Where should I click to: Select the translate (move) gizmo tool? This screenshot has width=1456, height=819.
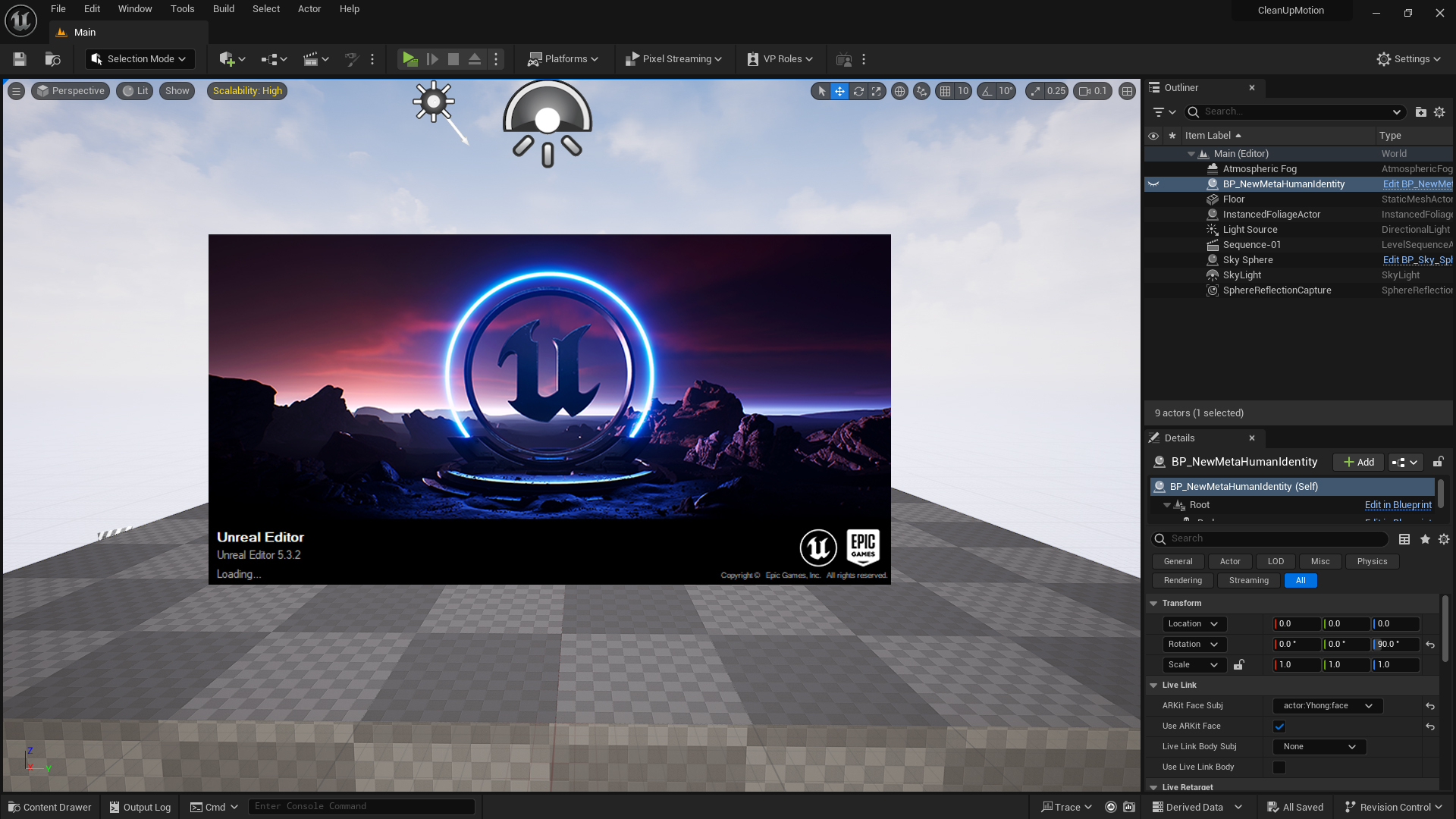pyautogui.click(x=839, y=91)
